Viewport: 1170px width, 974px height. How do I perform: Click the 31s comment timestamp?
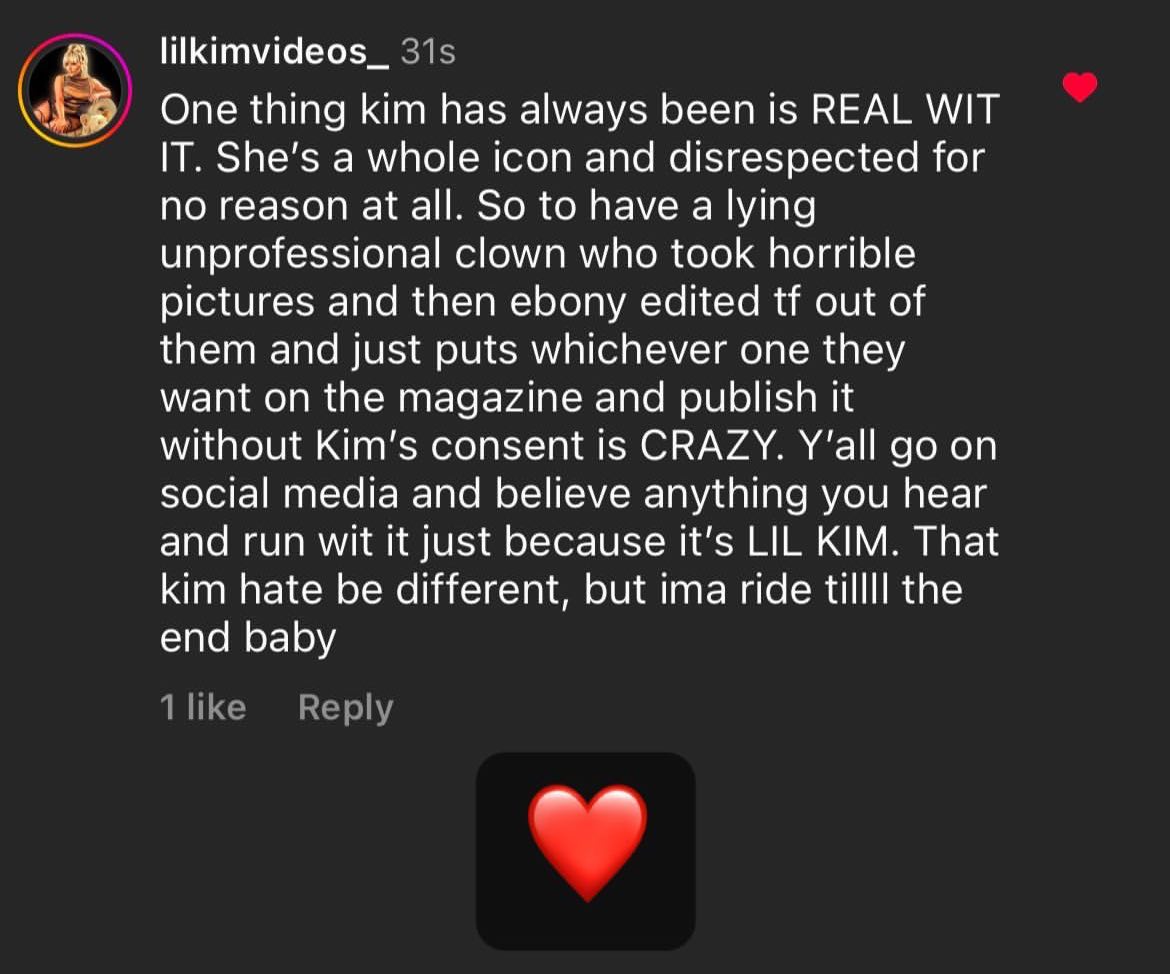[428, 52]
